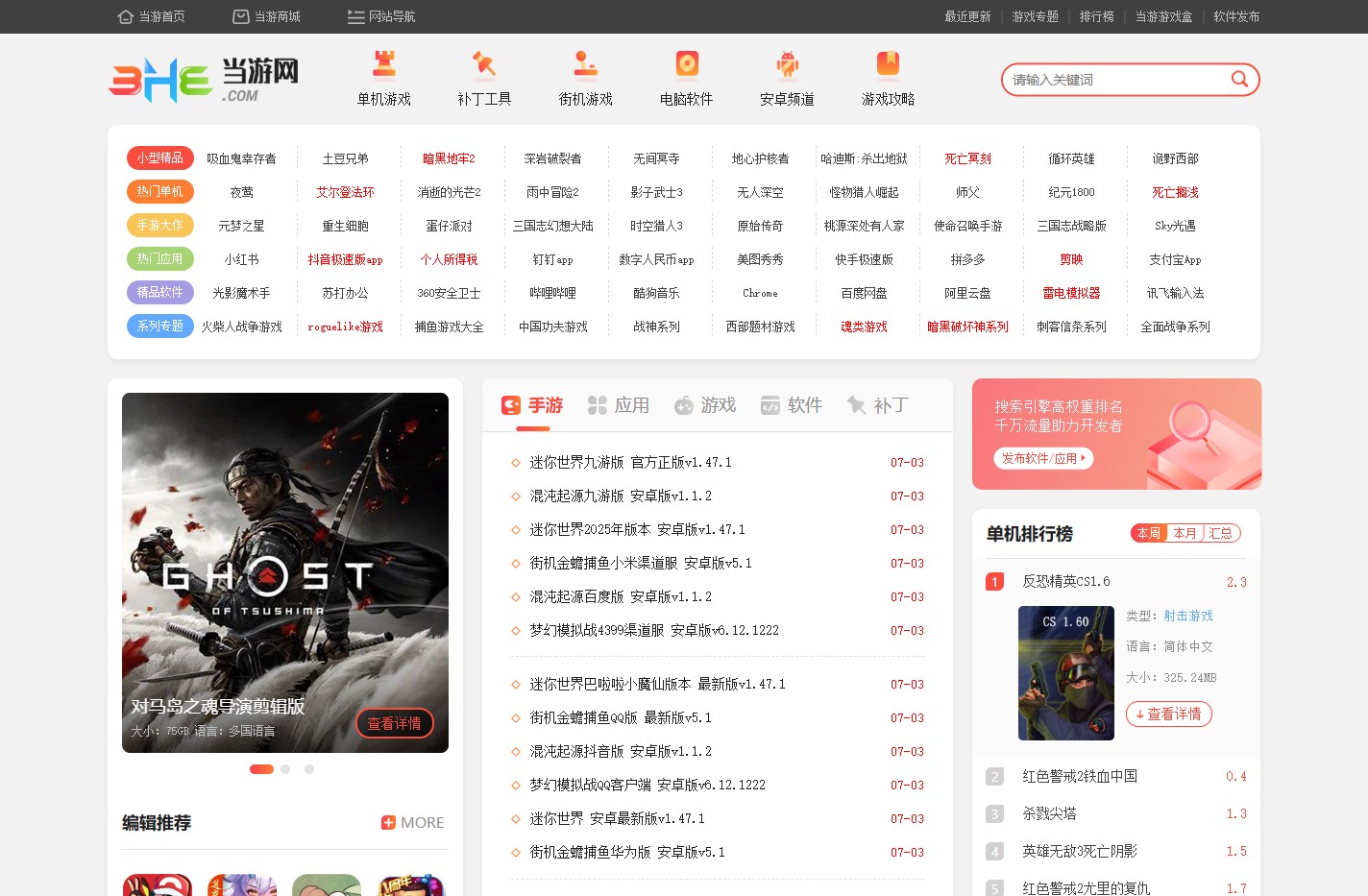Click 系列专题 category tag
Viewport: 1368px width, 896px height.
pyautogui.click(x=159, y=326)
